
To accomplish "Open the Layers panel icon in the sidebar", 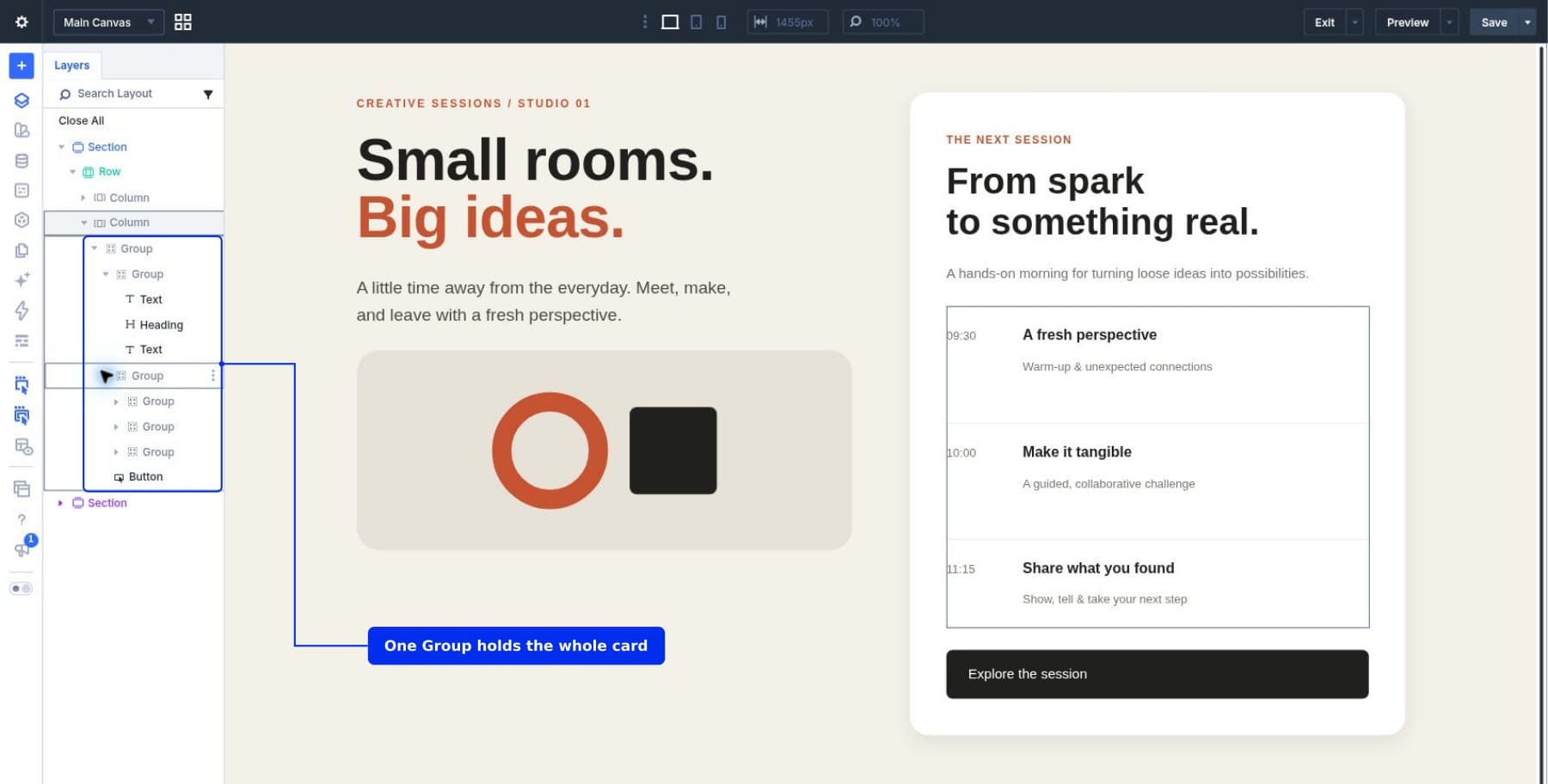I will coord(21,101).
